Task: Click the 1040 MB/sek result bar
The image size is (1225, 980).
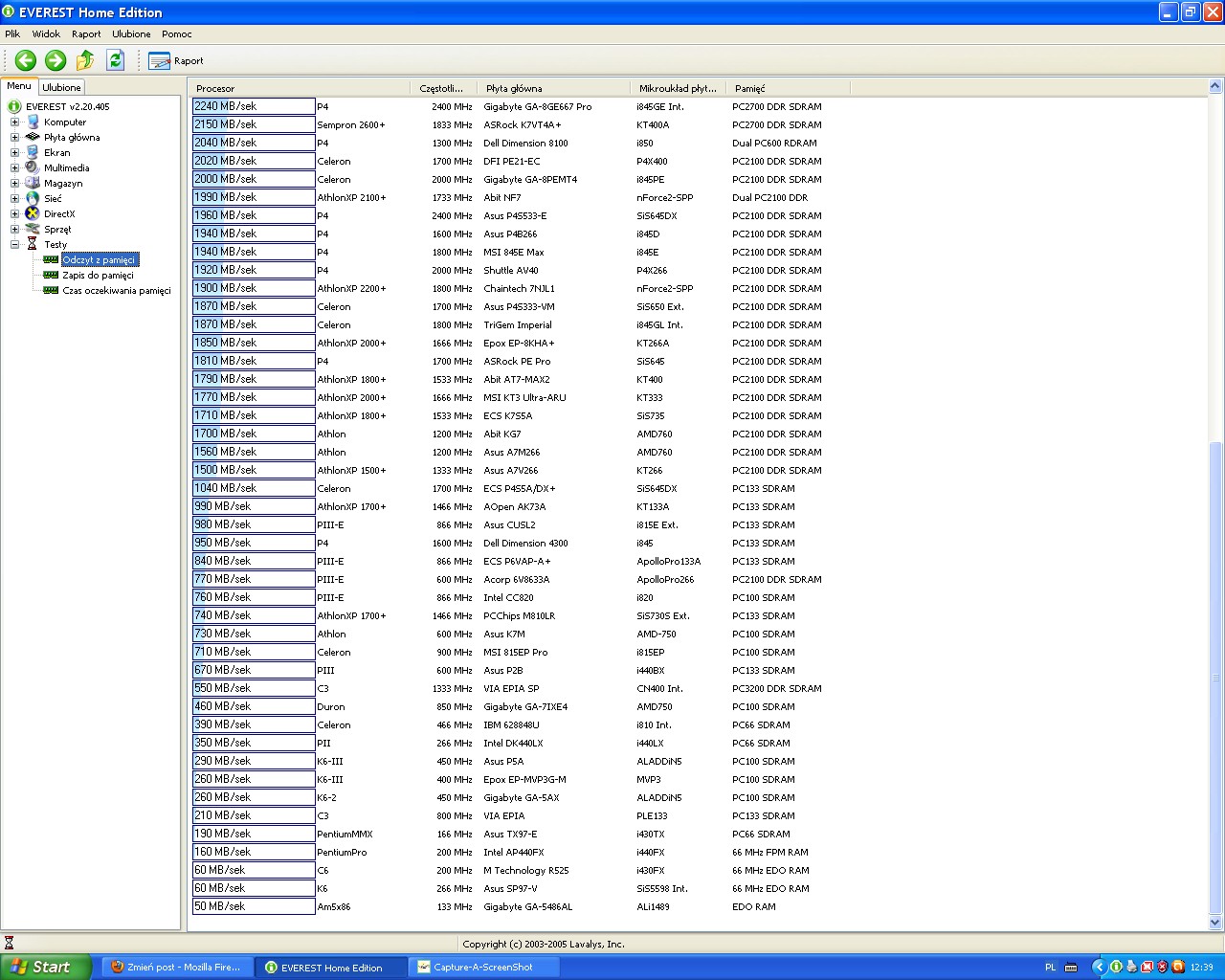Action: pyautogui.click(x=254, y=488)
